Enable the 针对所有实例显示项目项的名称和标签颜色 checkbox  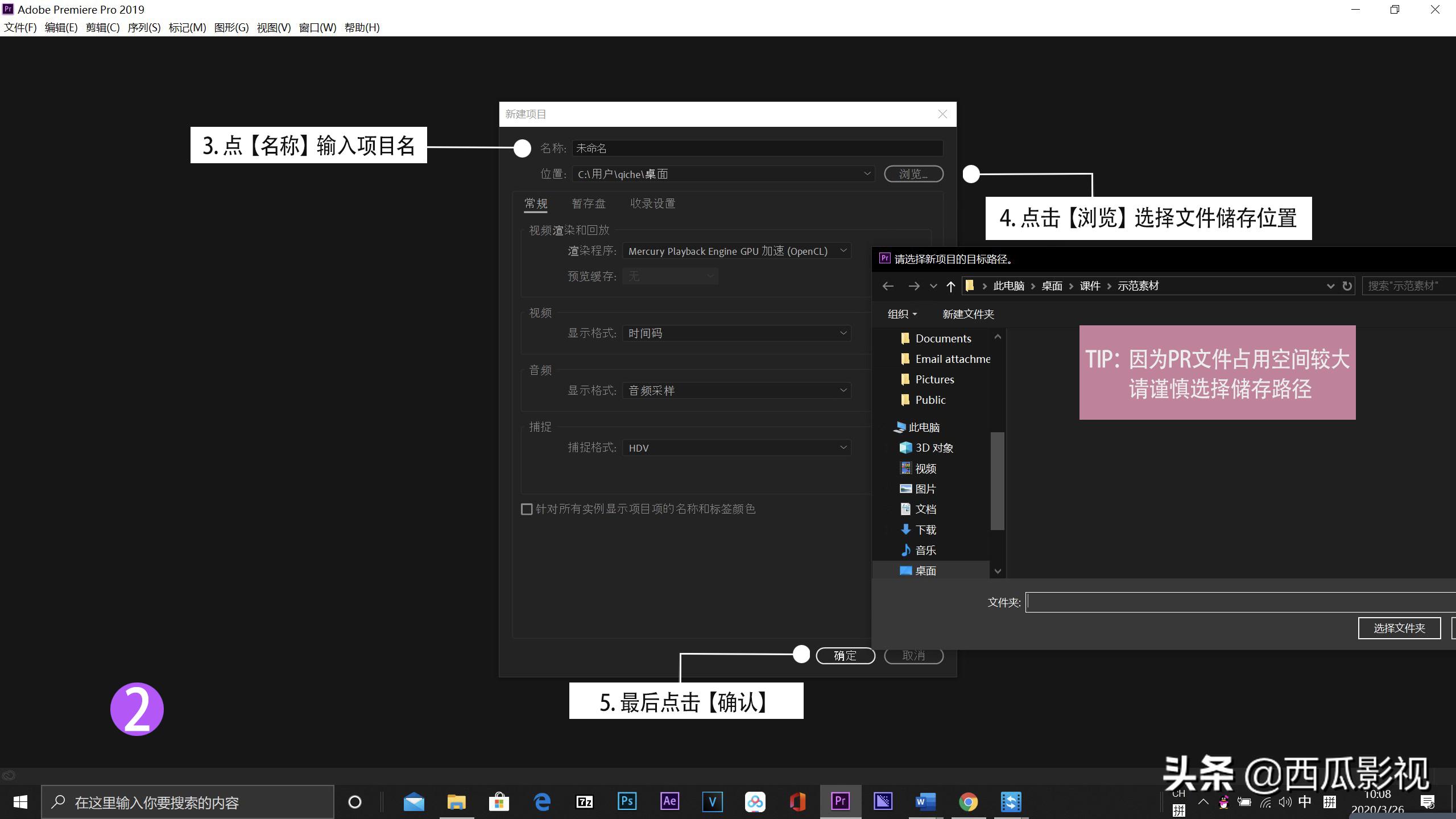tap(526, 509)
